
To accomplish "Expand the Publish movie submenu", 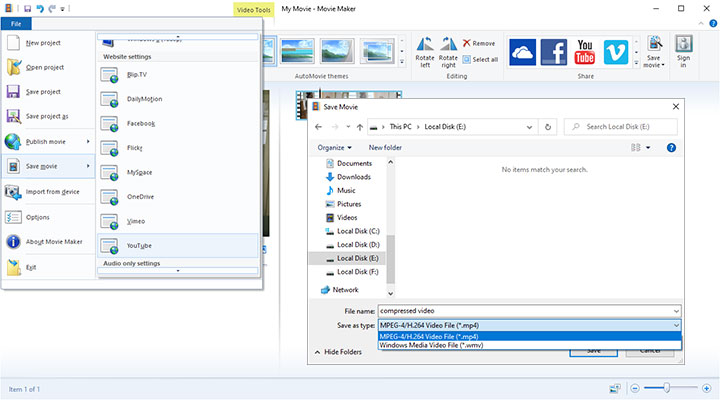I will (48, 141).
